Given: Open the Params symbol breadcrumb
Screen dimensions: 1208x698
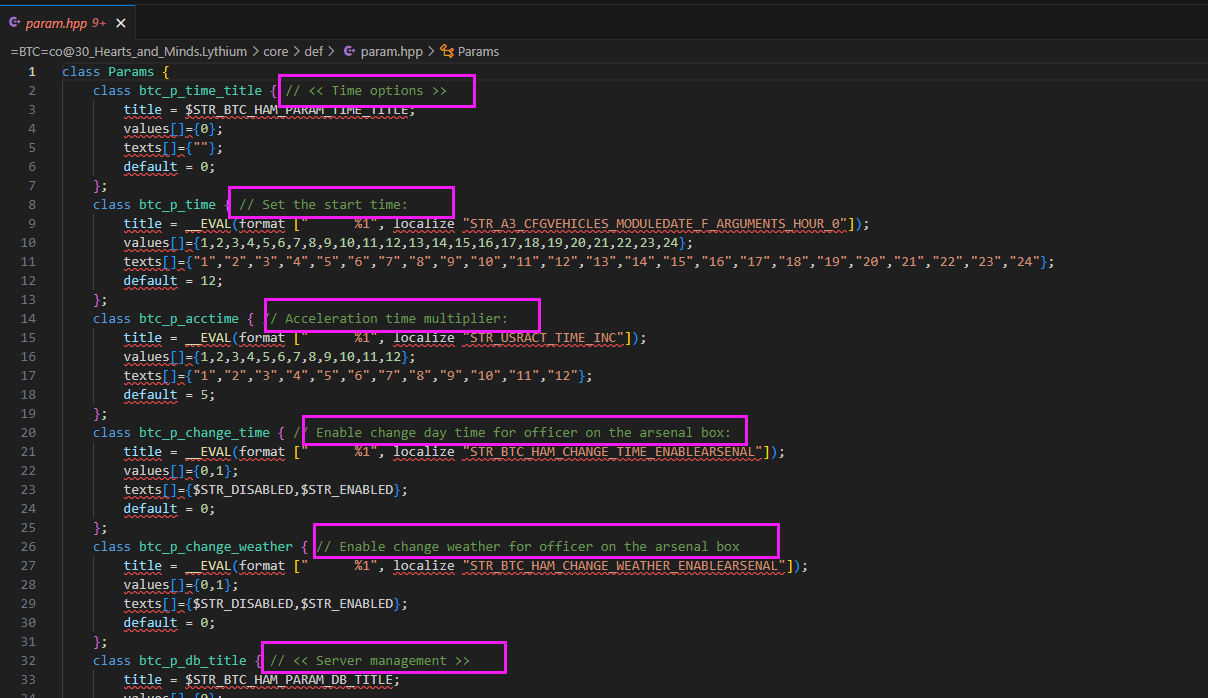Looking at the screenshot, I should point(479,51).
